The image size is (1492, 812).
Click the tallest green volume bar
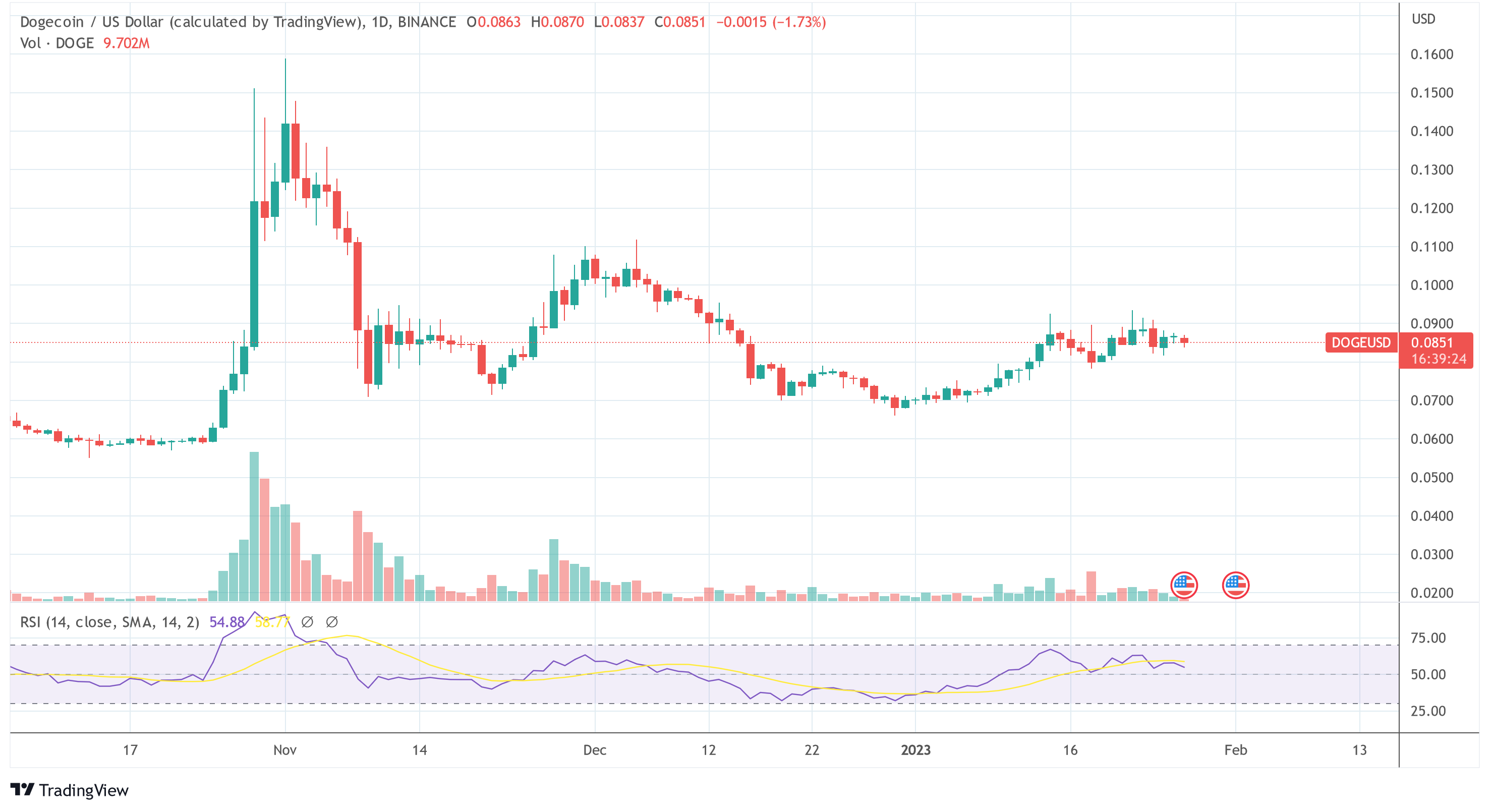pos(254,527)
